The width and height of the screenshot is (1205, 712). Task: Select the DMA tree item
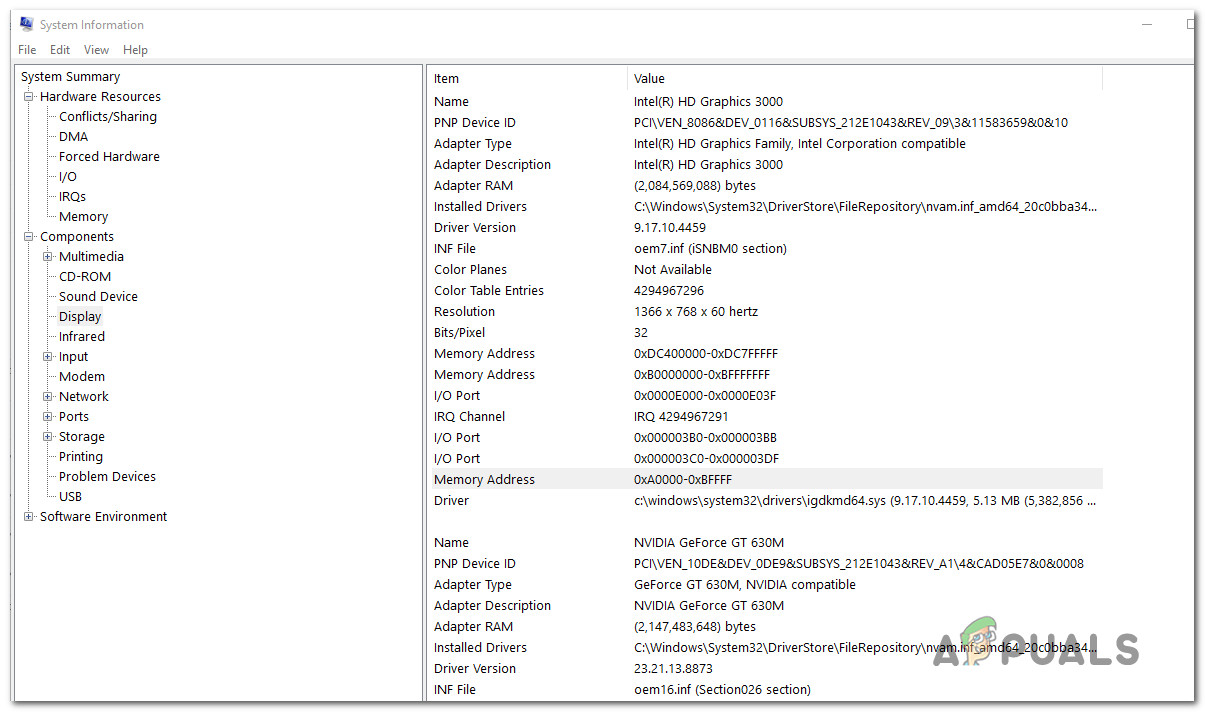click(73, 137)
